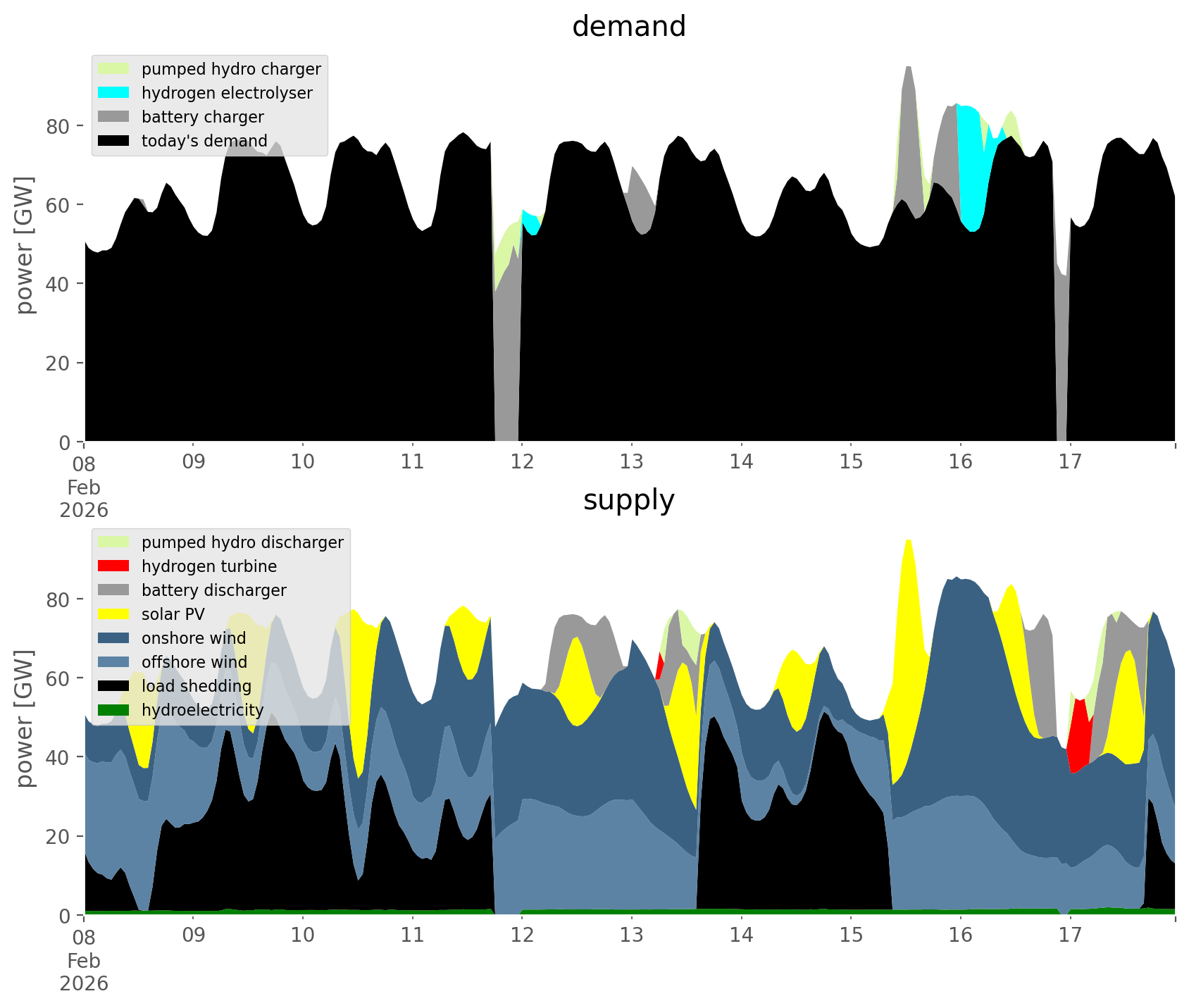
Task: Select the gray battery charger legend swatch
Action: point(113,117)
